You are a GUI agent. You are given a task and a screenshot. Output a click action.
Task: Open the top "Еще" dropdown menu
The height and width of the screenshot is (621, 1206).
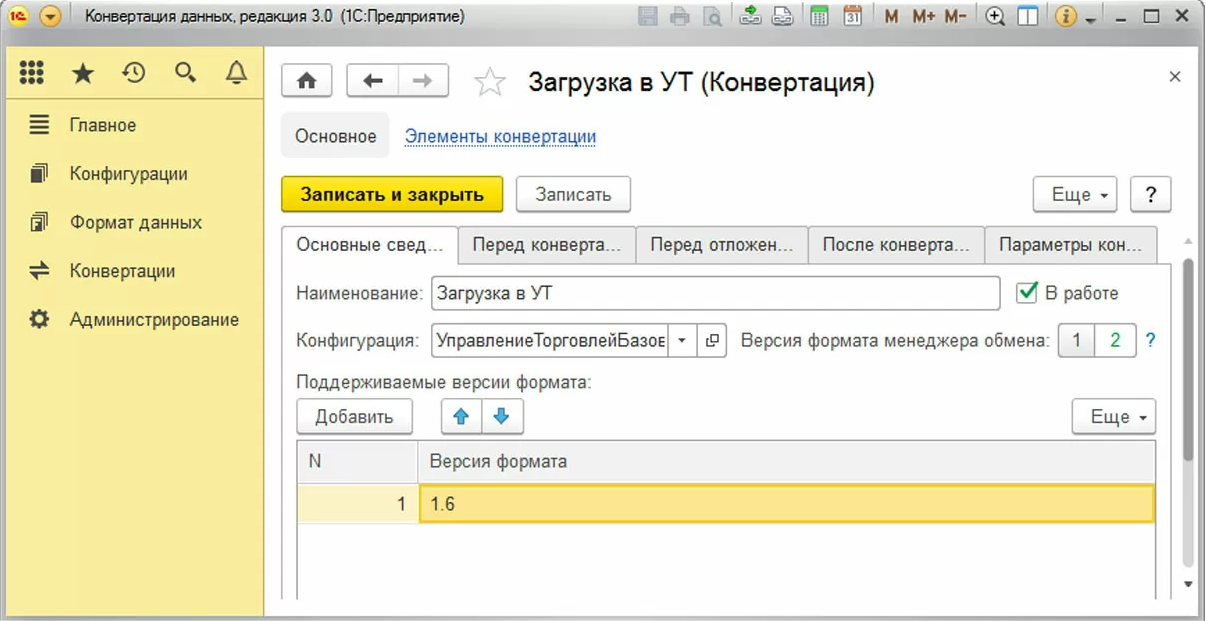[1074, 195]
